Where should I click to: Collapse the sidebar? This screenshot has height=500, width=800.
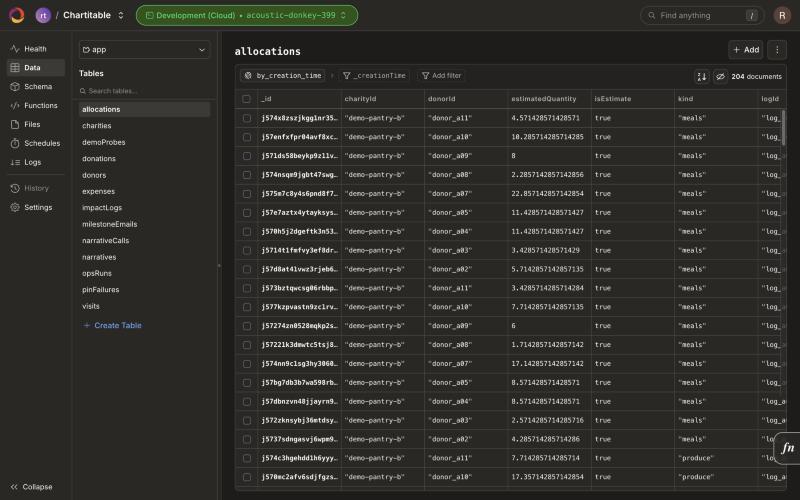coord(32,487)
